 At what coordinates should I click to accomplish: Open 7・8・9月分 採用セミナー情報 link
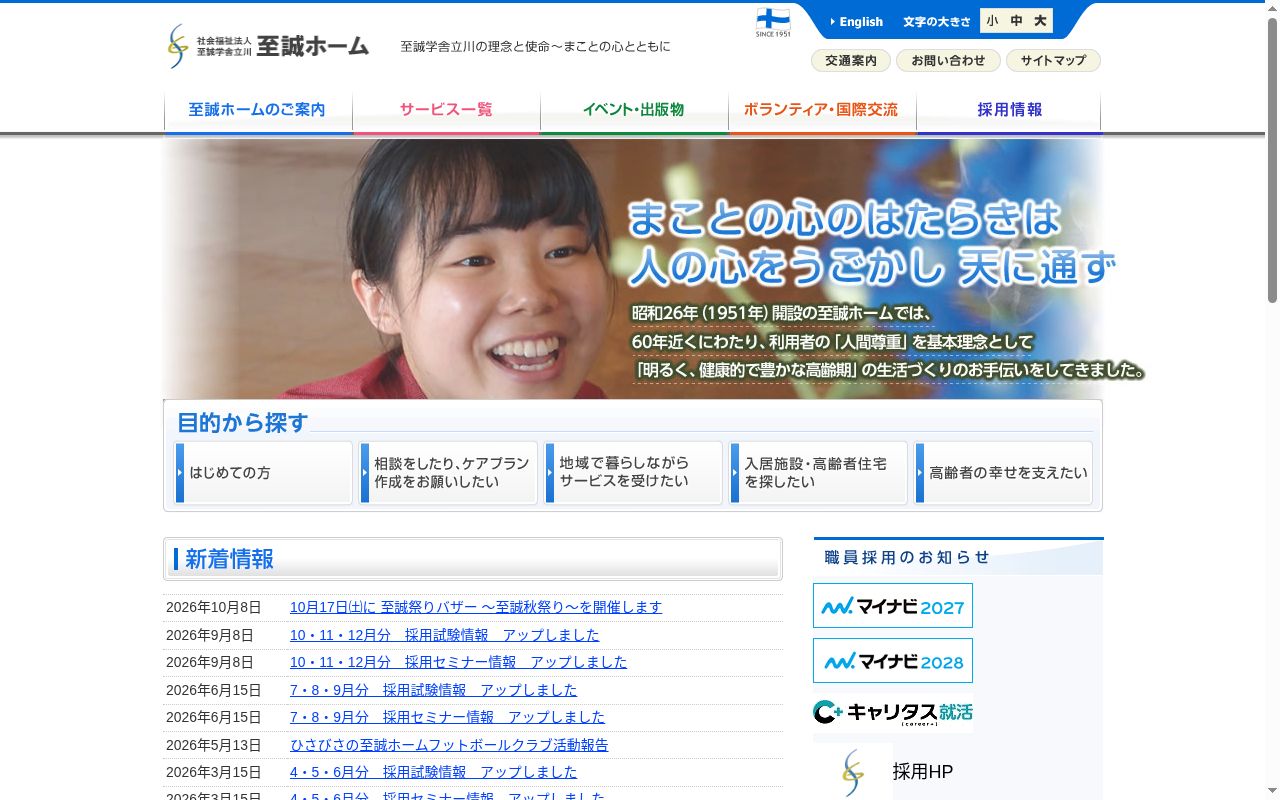(x=448, y=717)
